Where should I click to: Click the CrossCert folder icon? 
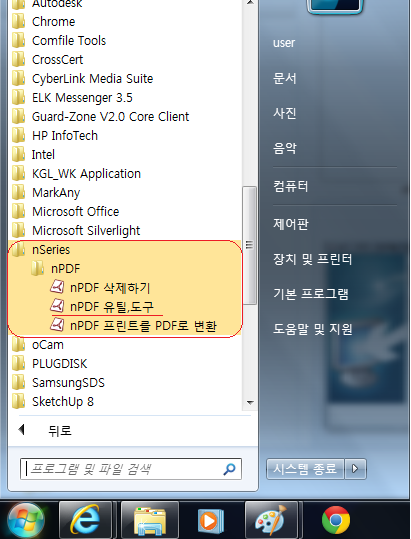point(18,59)
